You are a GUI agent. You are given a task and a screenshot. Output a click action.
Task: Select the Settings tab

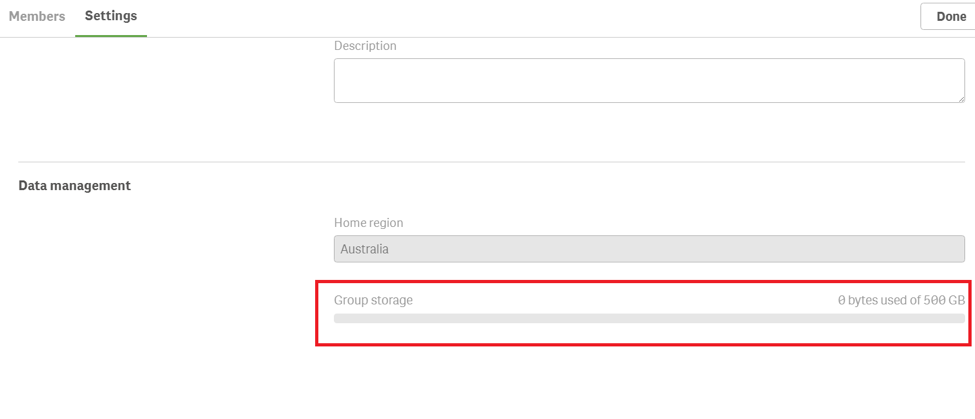tap(111, 16)
